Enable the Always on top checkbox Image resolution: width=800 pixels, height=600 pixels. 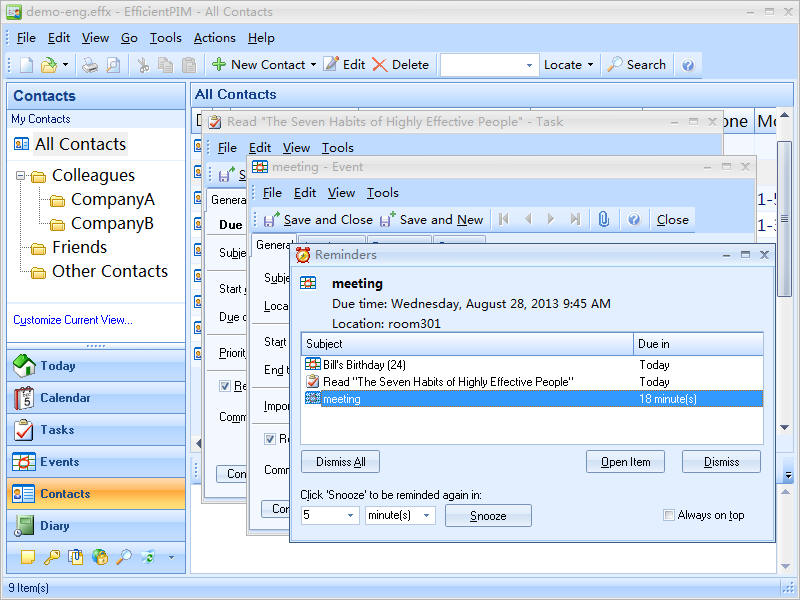(669, 516)
